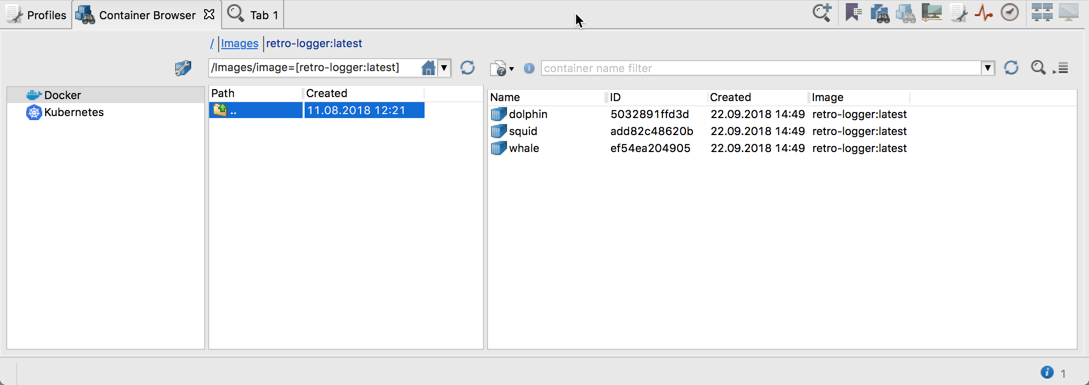Click the four-monitor grid icon
1089x385 pixels.
1042,13
